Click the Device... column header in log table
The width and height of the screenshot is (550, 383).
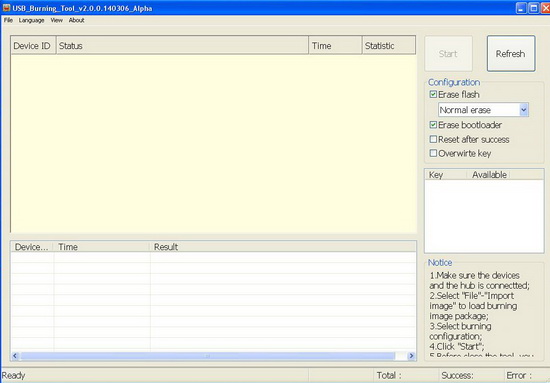click(33, 247)
